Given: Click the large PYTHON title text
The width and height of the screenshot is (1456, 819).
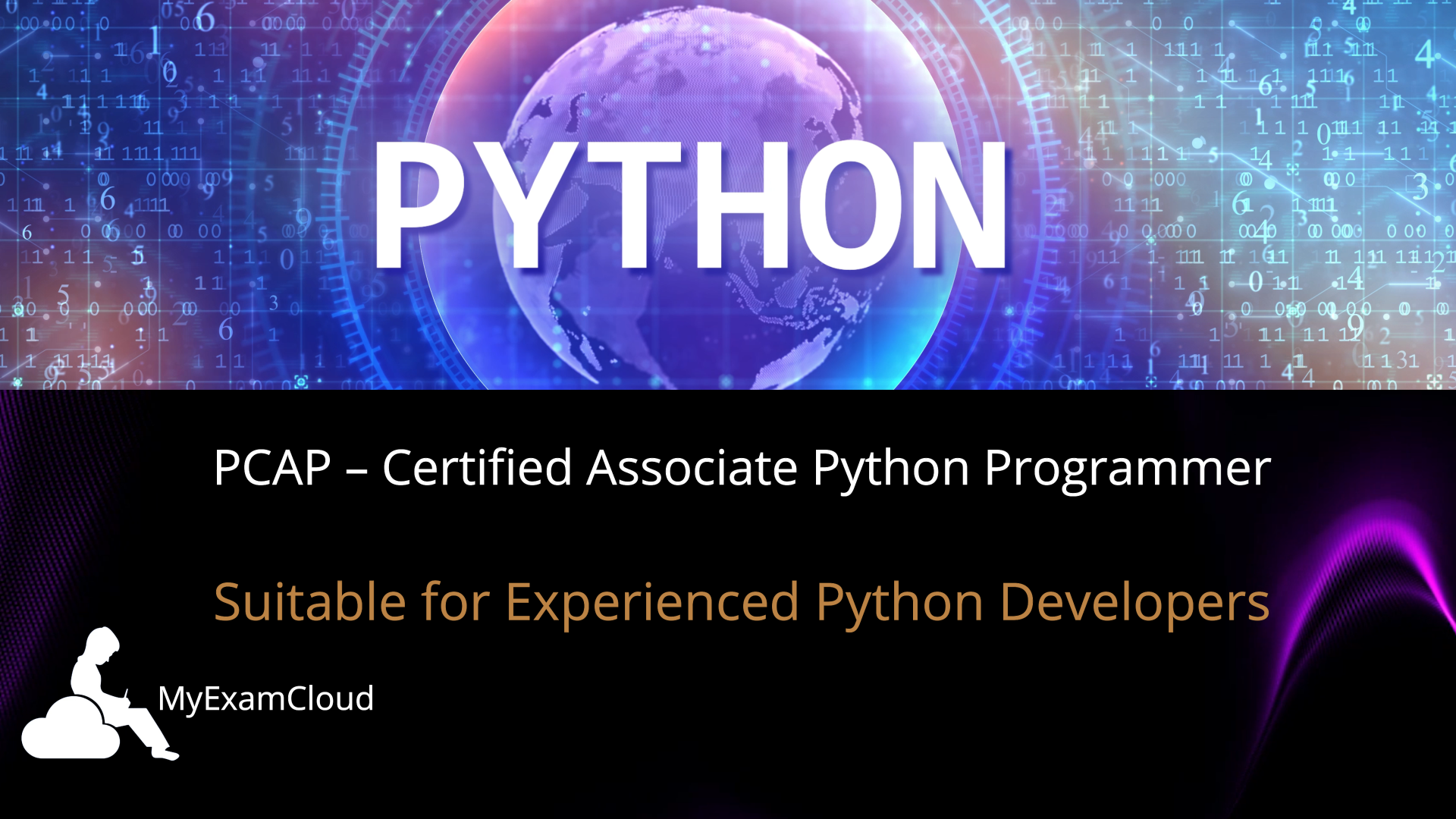Looking at the screenshot, I should tap(690, 205).
